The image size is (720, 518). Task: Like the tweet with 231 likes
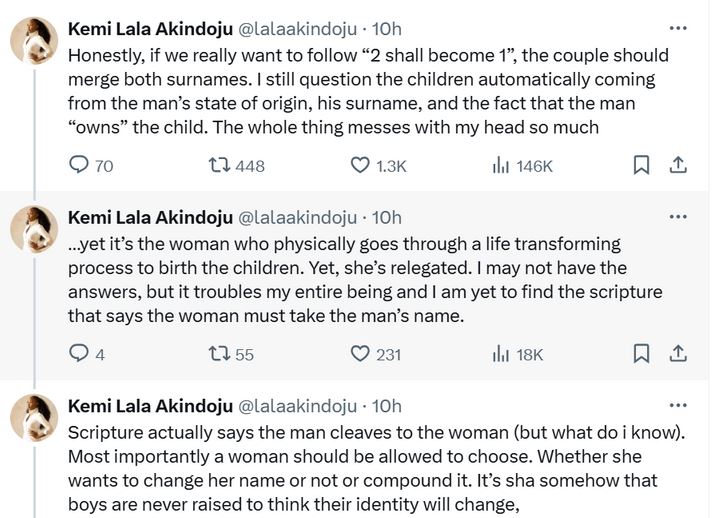point(361,353)
